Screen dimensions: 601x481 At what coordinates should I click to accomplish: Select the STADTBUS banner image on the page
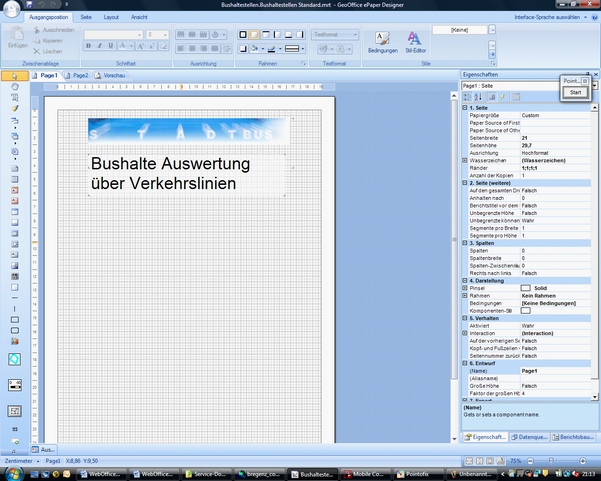pyautogui.click(x=189, y=130)
